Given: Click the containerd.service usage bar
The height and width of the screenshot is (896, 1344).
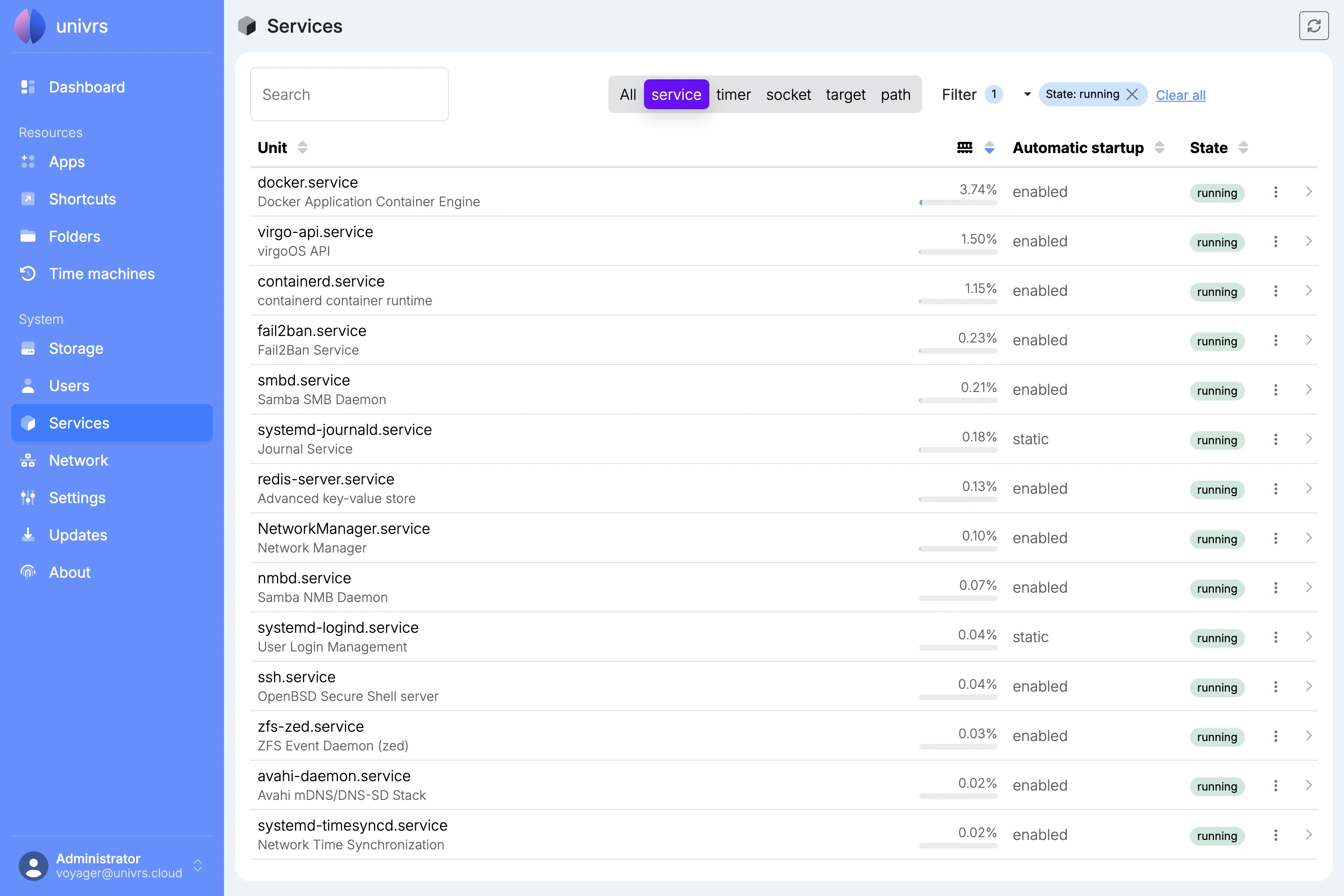Looking at the screenshot, I should point(958,301).
